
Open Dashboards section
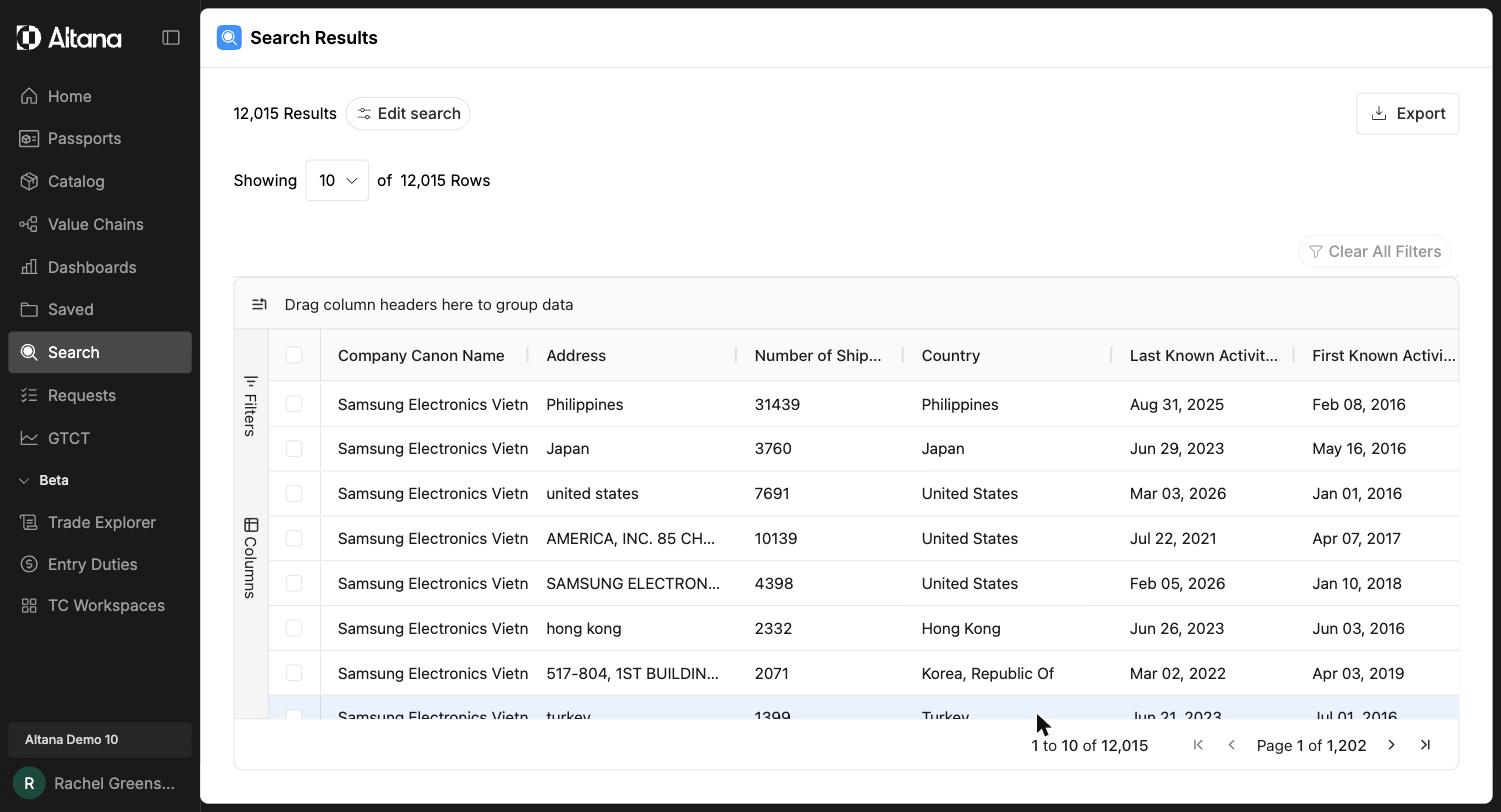(x=100, y=267)
